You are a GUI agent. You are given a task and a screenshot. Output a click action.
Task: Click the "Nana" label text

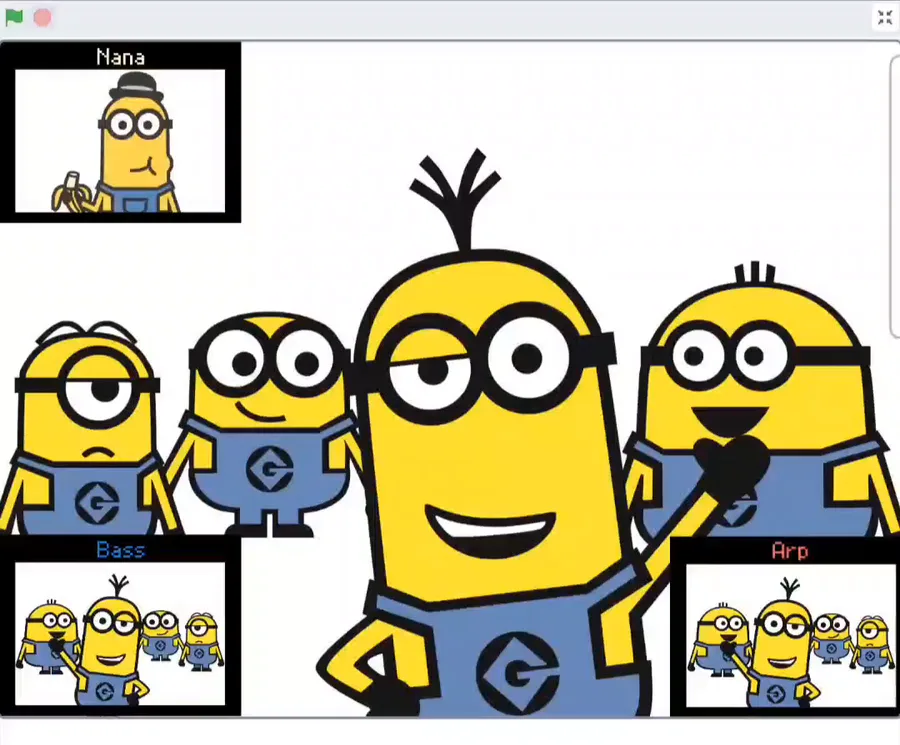point(121,57)
